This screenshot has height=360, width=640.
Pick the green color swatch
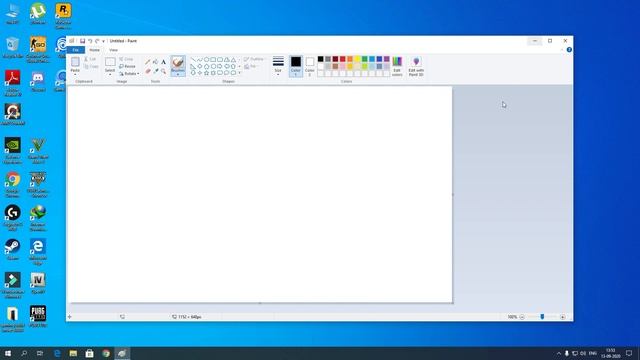point(364,59)
